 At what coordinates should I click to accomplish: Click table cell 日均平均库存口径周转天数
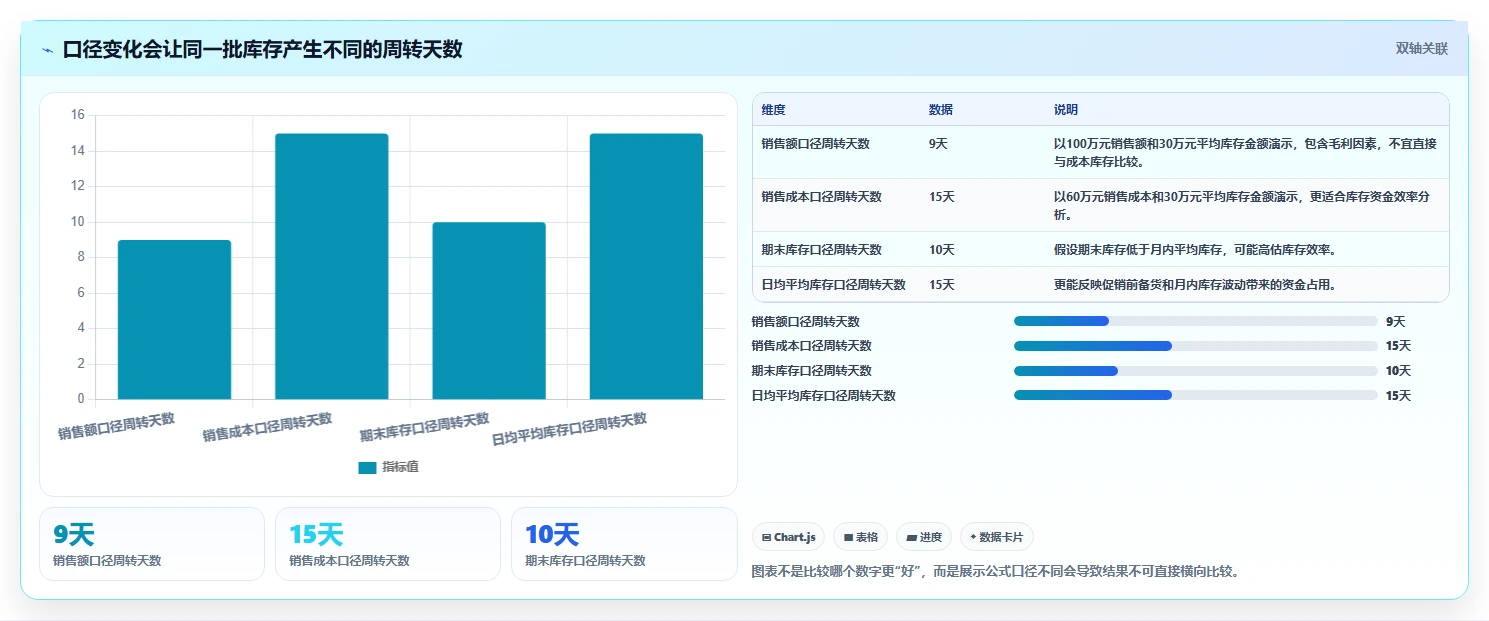(x=833, y=285)
